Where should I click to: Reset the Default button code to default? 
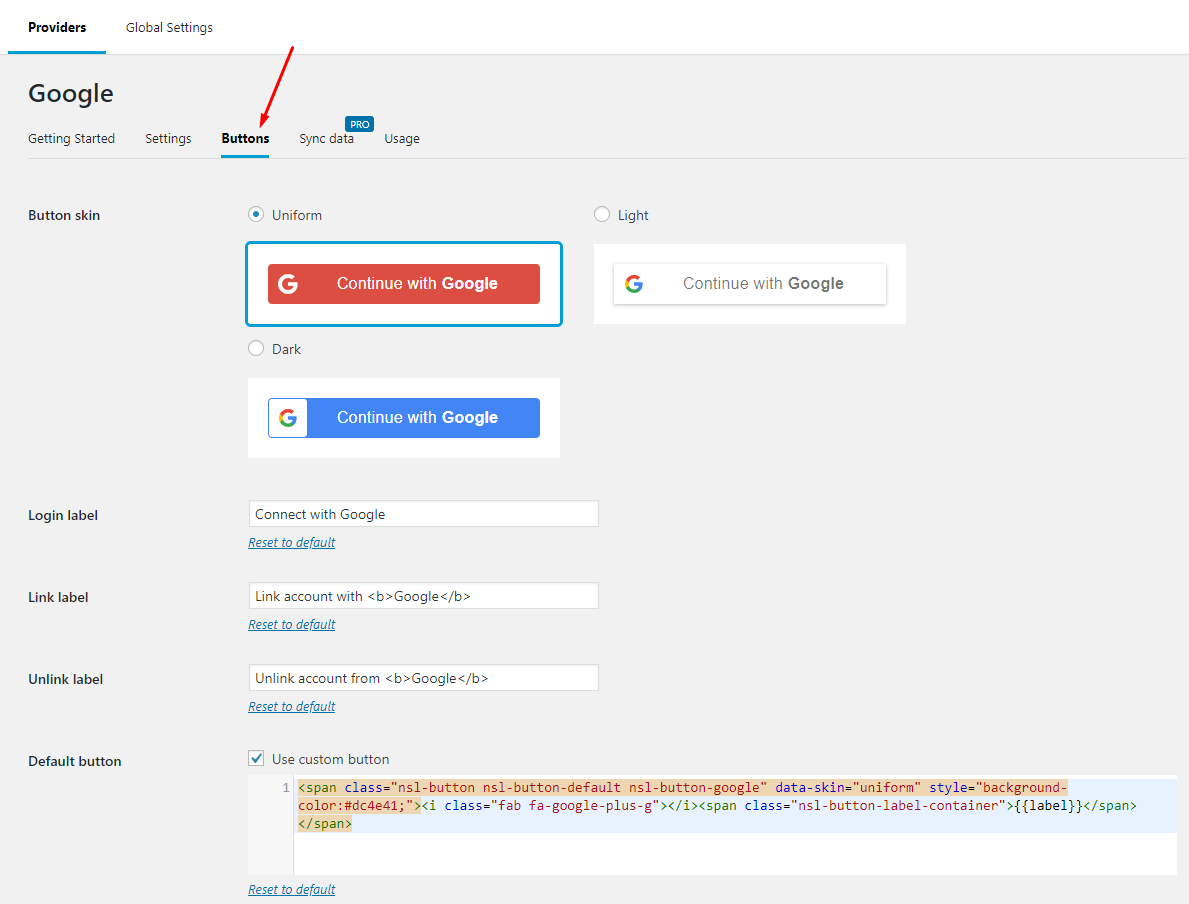[x=291, y=889]
